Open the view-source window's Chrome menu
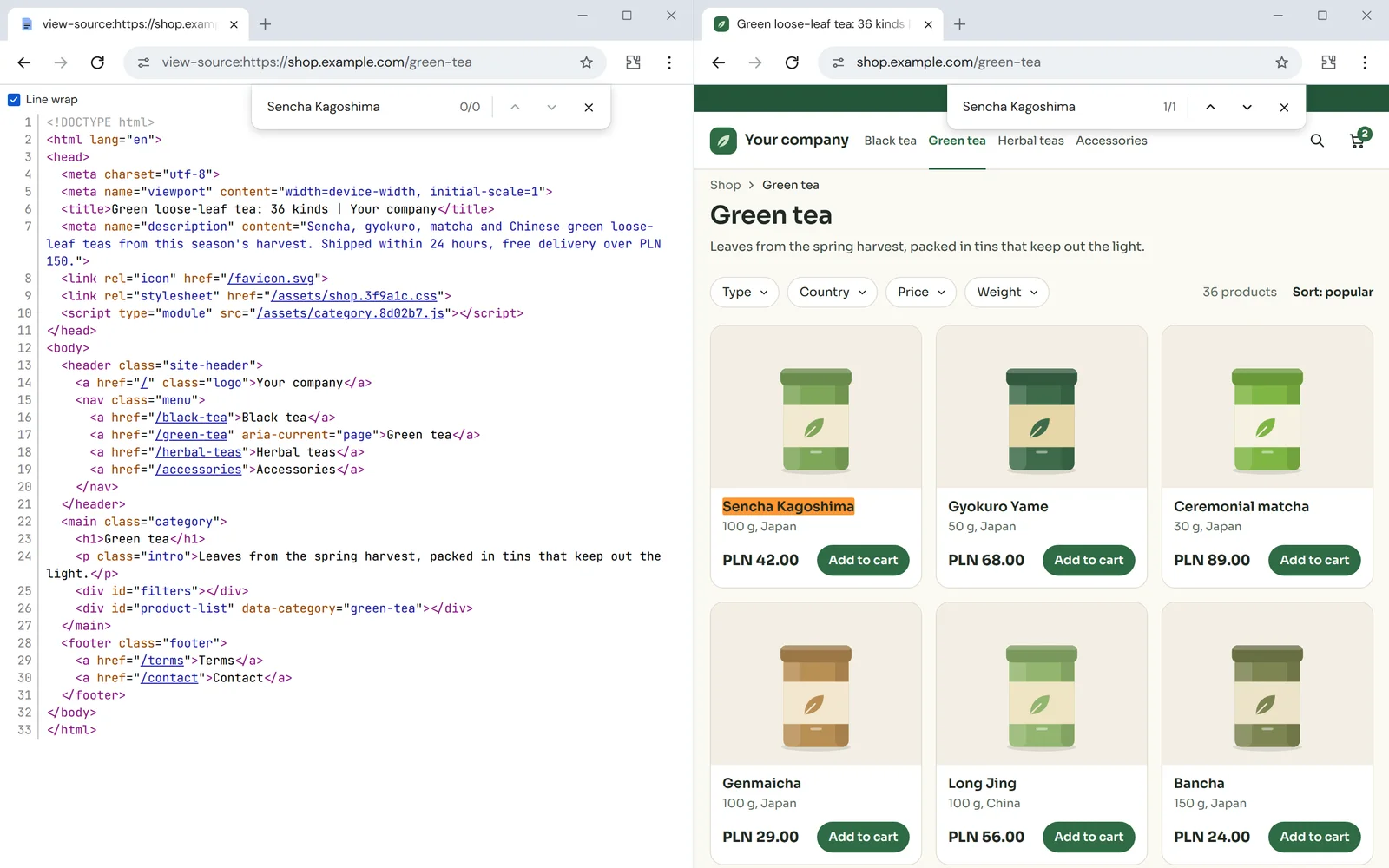 point(669,62)
